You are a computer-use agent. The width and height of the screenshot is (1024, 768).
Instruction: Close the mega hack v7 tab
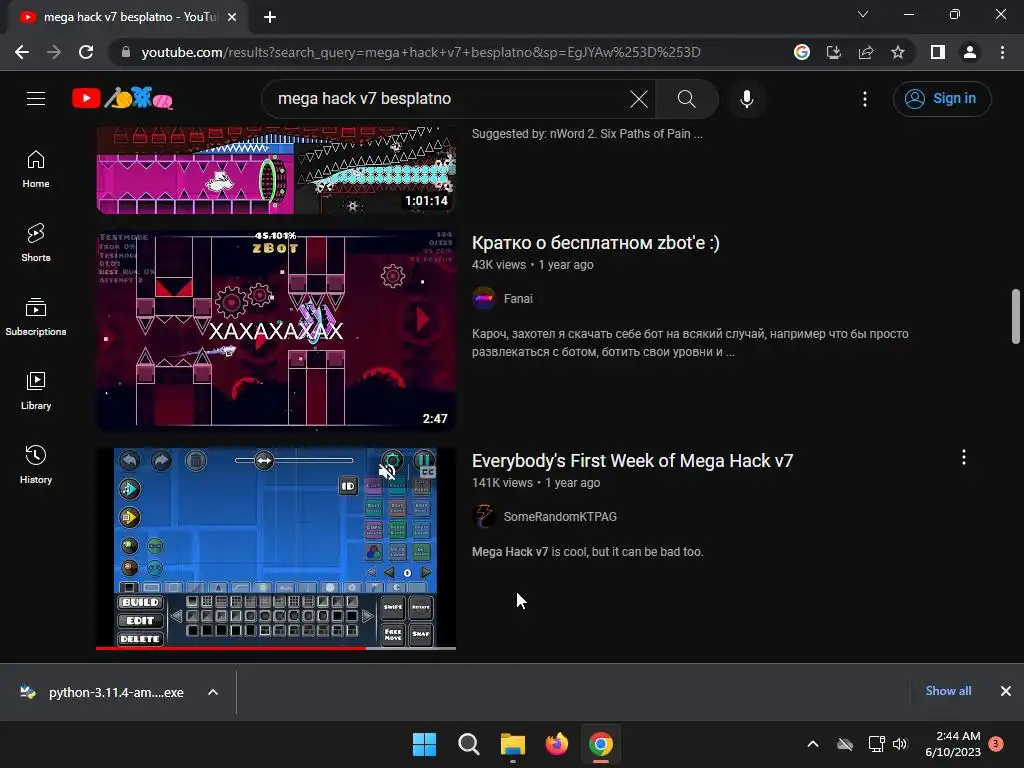coord(232,17)
